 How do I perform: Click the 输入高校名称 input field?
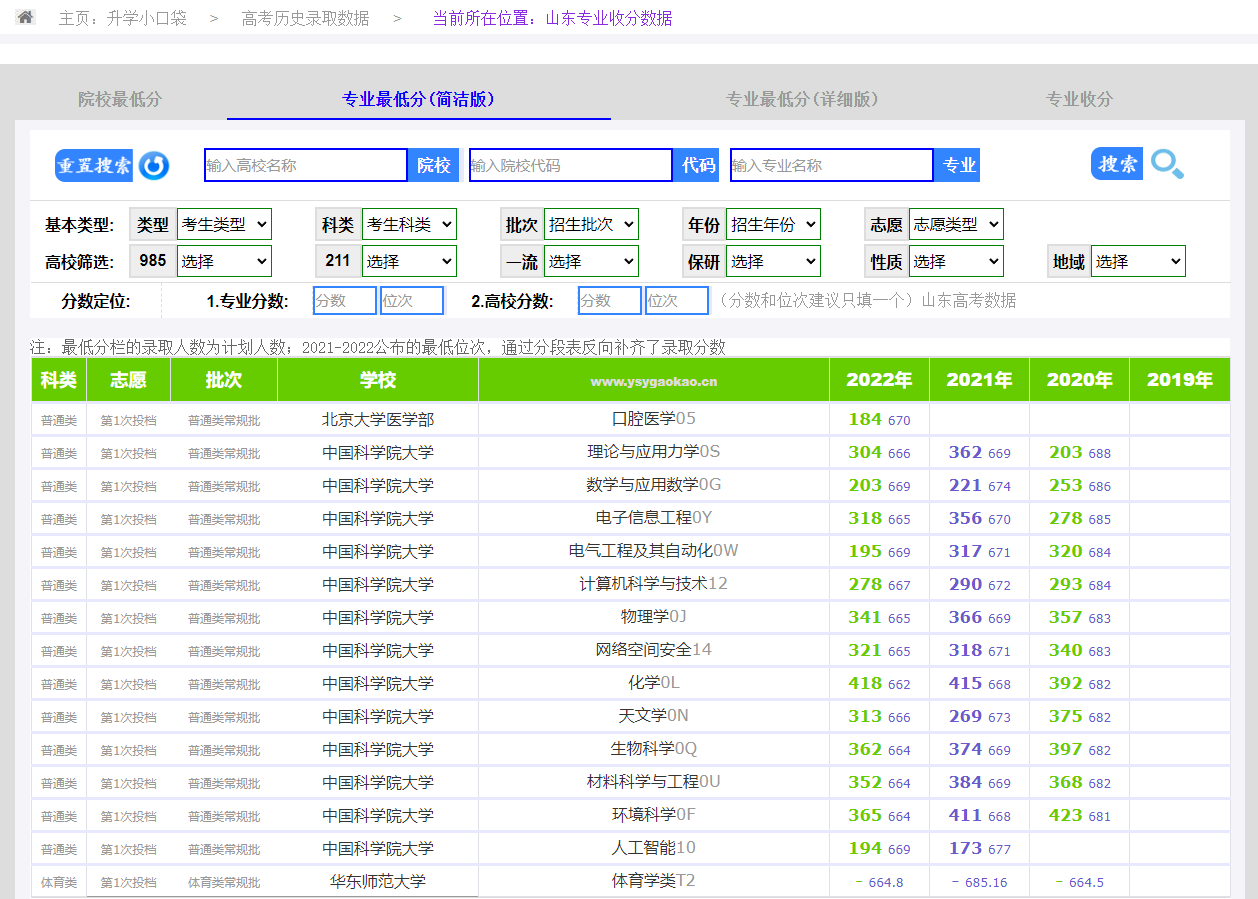pos(305,165)
